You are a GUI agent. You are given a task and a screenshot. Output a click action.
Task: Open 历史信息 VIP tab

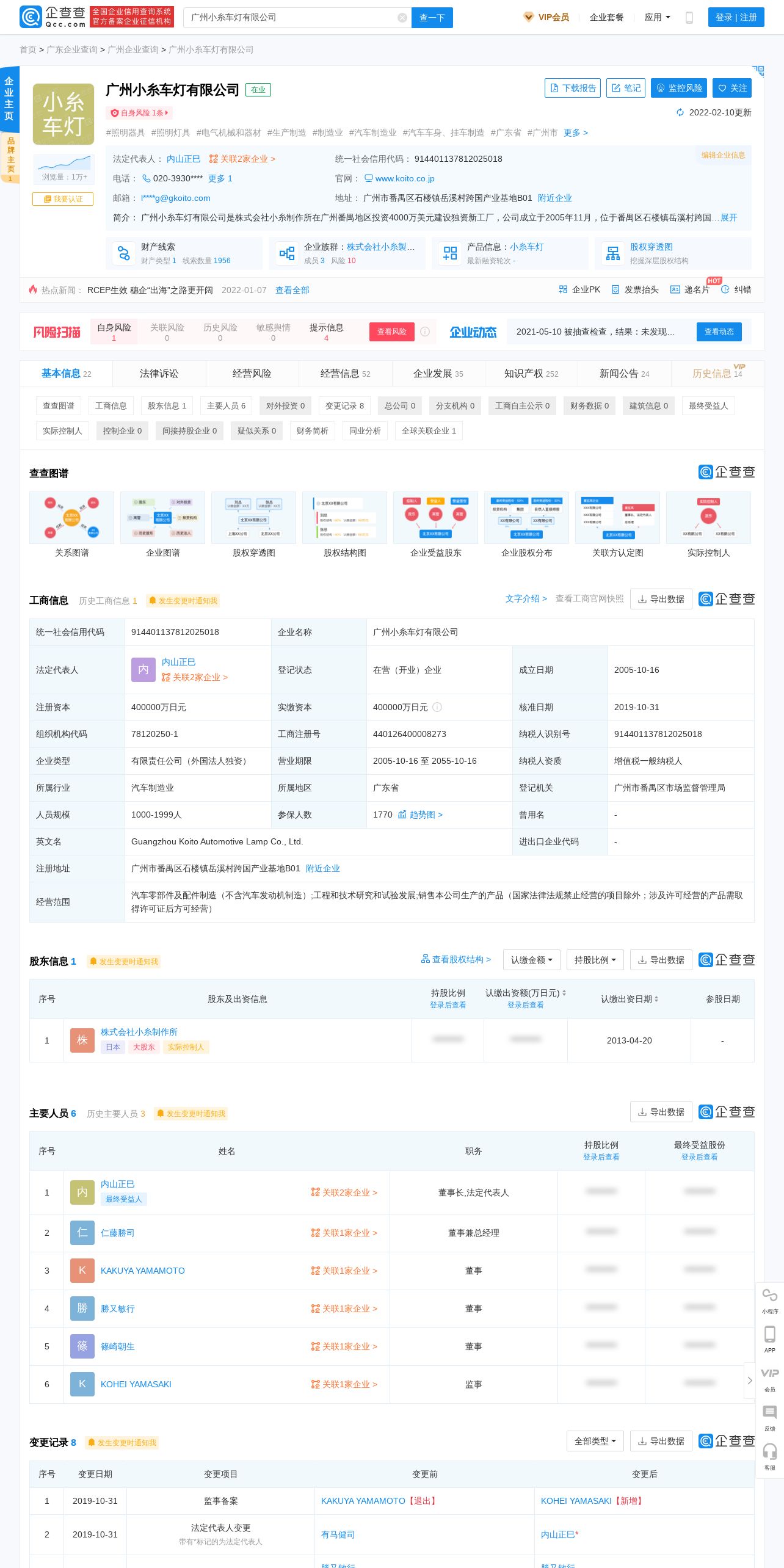[x=717, y=374]
